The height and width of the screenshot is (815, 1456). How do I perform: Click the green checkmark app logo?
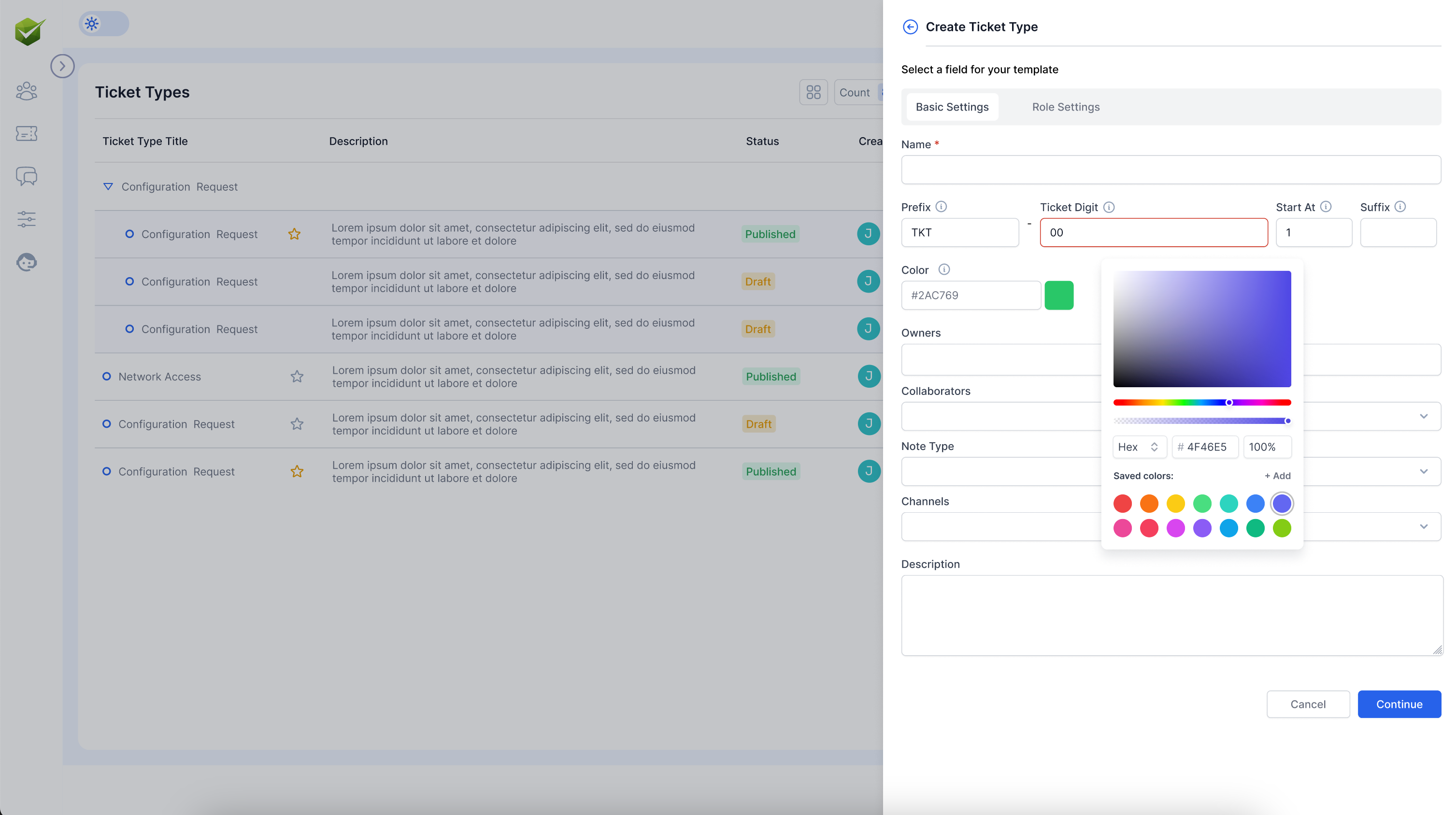(29, 32)
